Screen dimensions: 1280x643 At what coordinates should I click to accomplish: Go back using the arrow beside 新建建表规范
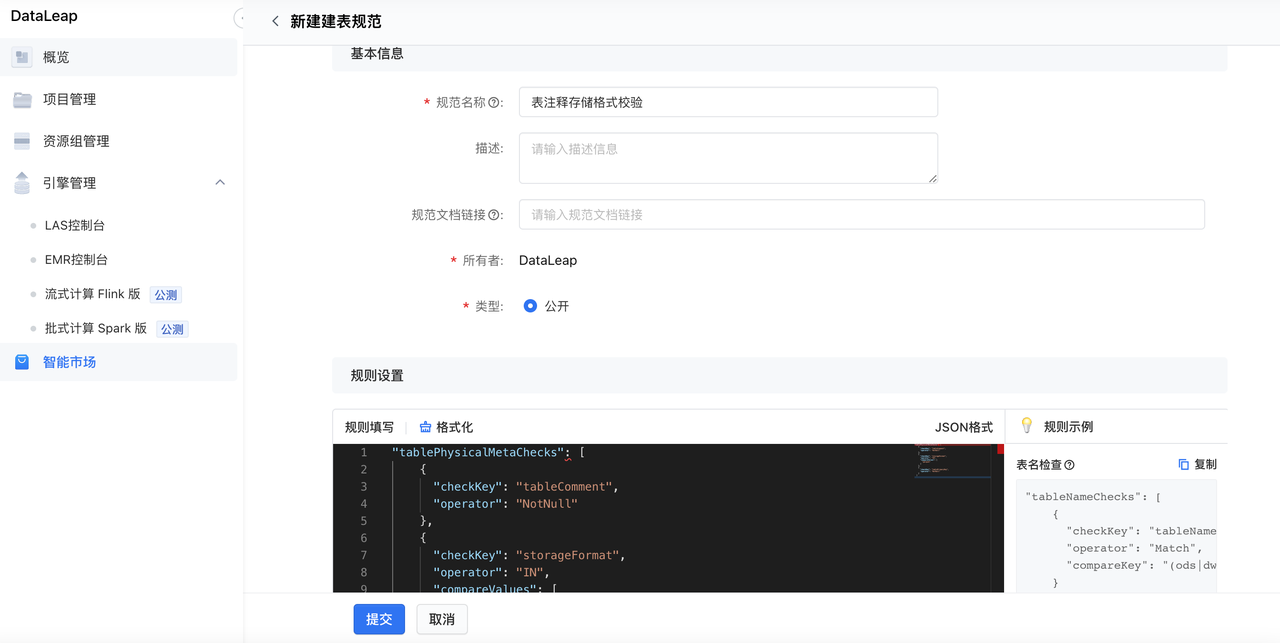click(x=275, y=21)
